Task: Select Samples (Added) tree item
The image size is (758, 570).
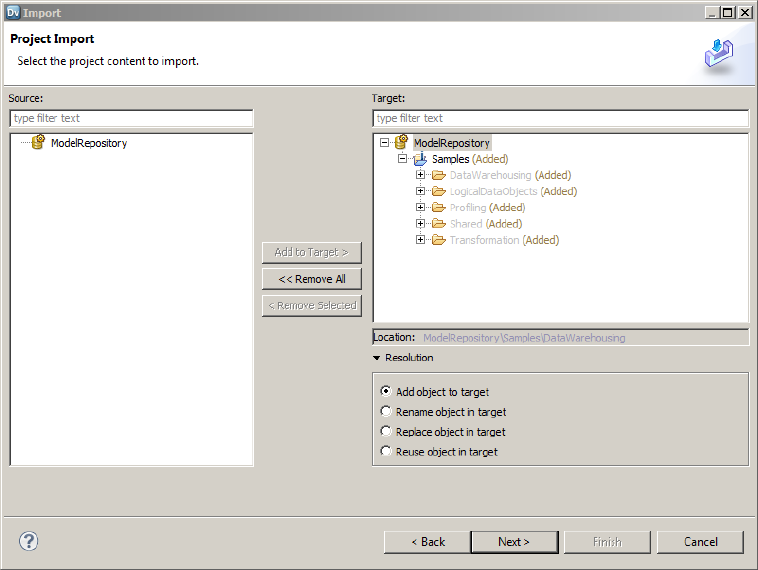Action: pos(470,159)
